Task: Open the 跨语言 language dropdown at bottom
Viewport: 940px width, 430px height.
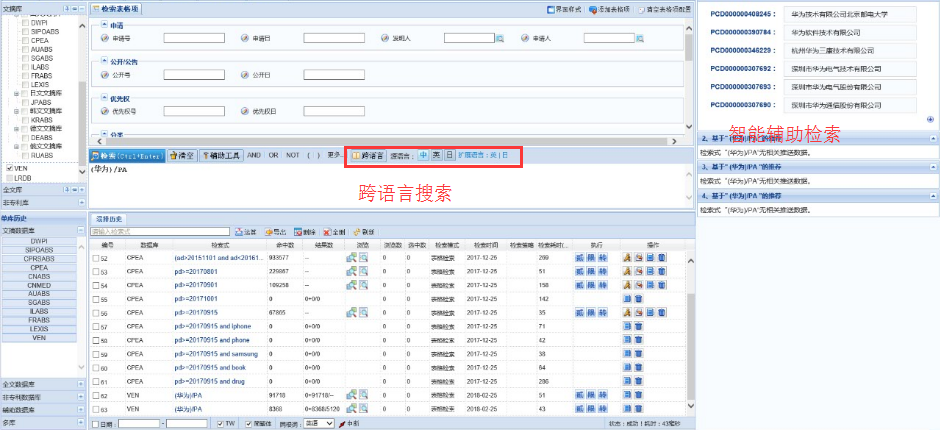Action: pos(318,423)
